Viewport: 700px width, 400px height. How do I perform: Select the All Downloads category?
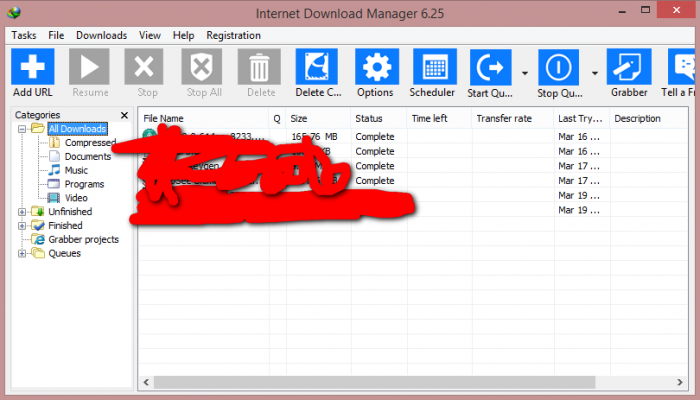(x=78, y=129)
